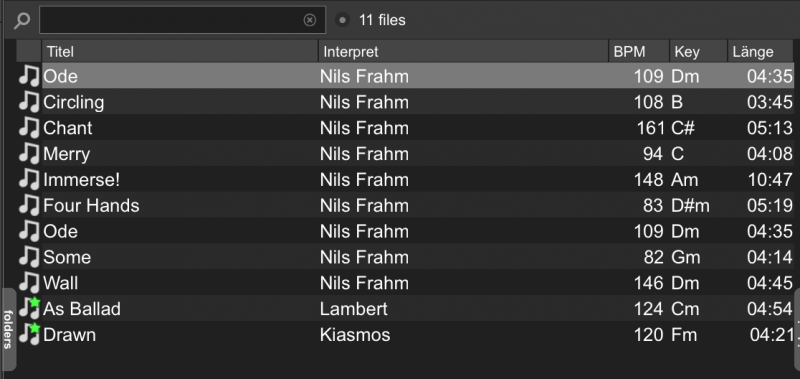Sort tracks by BPM column header
This screenshot has height=379, width=800.
[639, 52]
